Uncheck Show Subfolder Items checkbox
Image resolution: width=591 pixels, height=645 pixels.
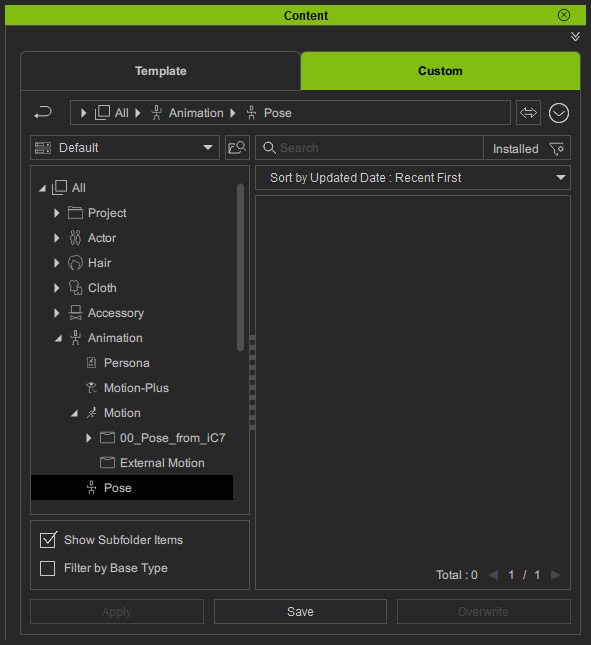click(48, 540)
